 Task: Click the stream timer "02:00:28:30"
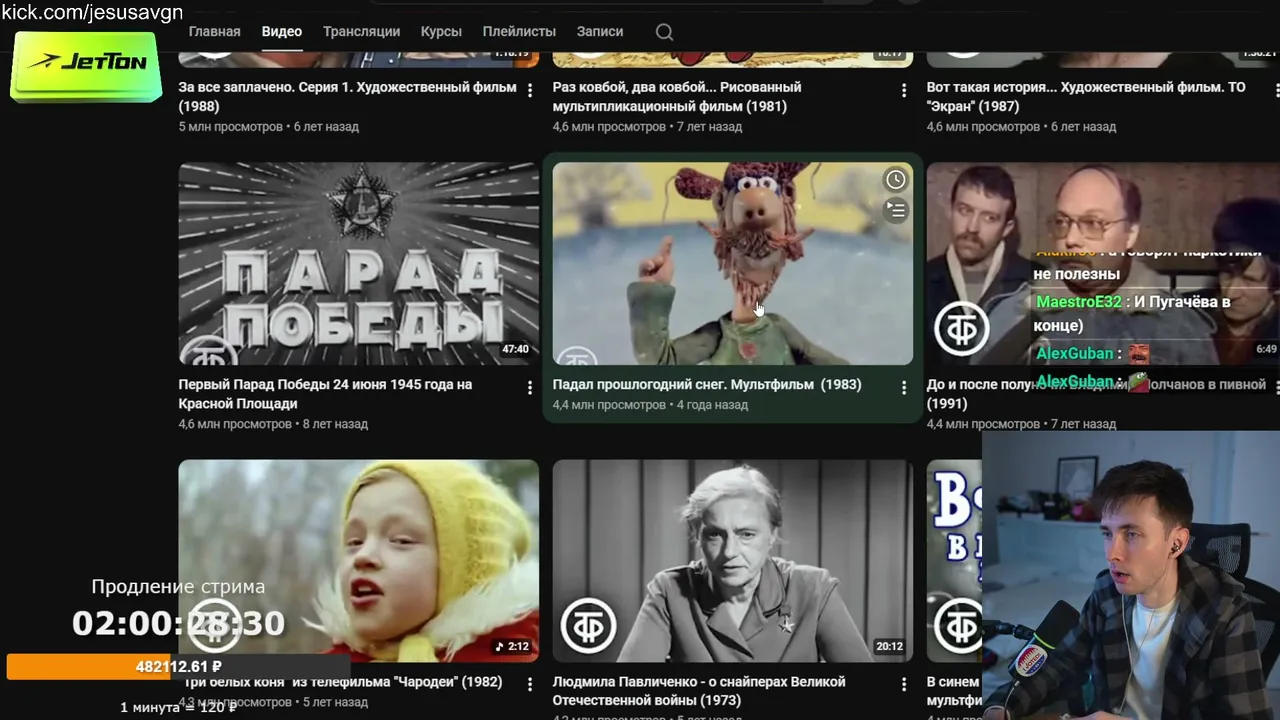click(x=178, y=623)
